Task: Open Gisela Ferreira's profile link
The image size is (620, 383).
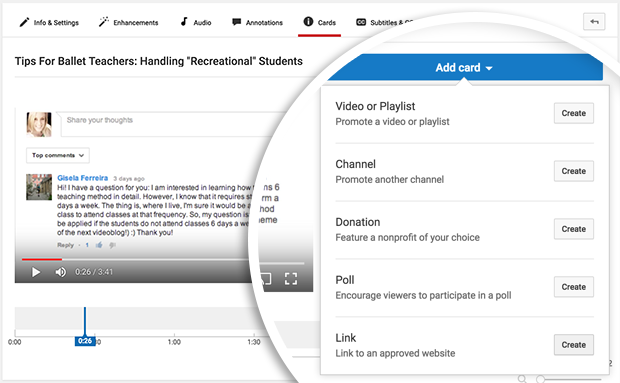Action: [82, 178]
